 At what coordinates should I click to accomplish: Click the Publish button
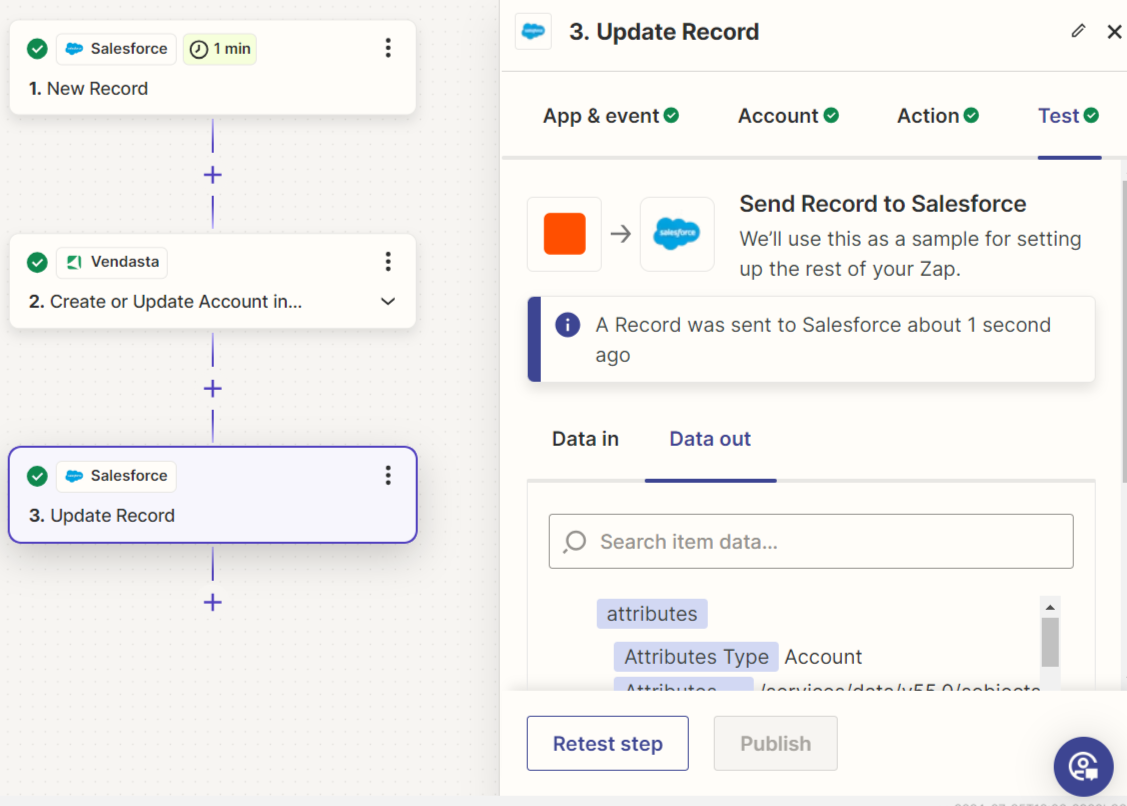pos(776,743)
